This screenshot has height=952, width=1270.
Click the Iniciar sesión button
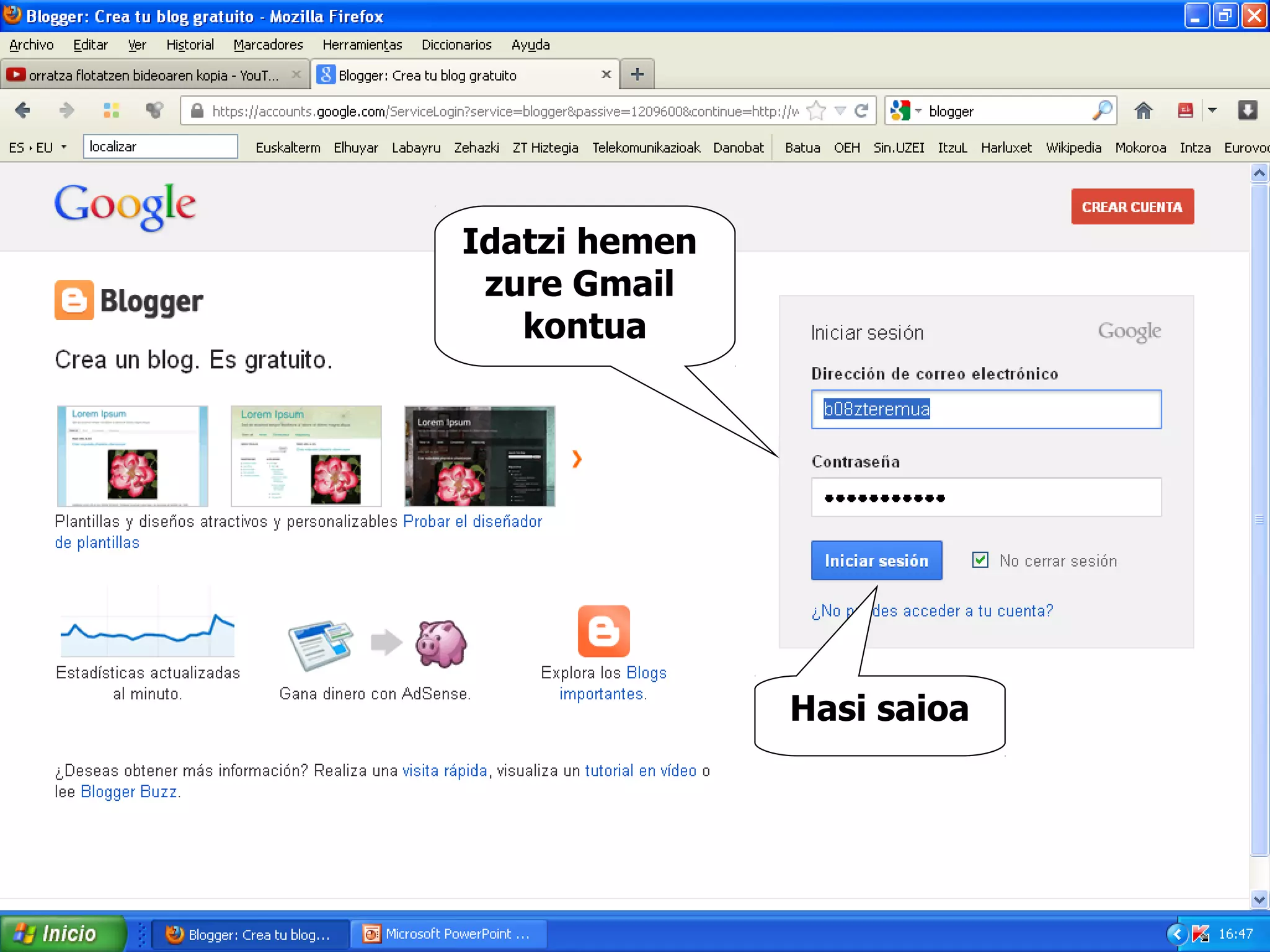876,560
